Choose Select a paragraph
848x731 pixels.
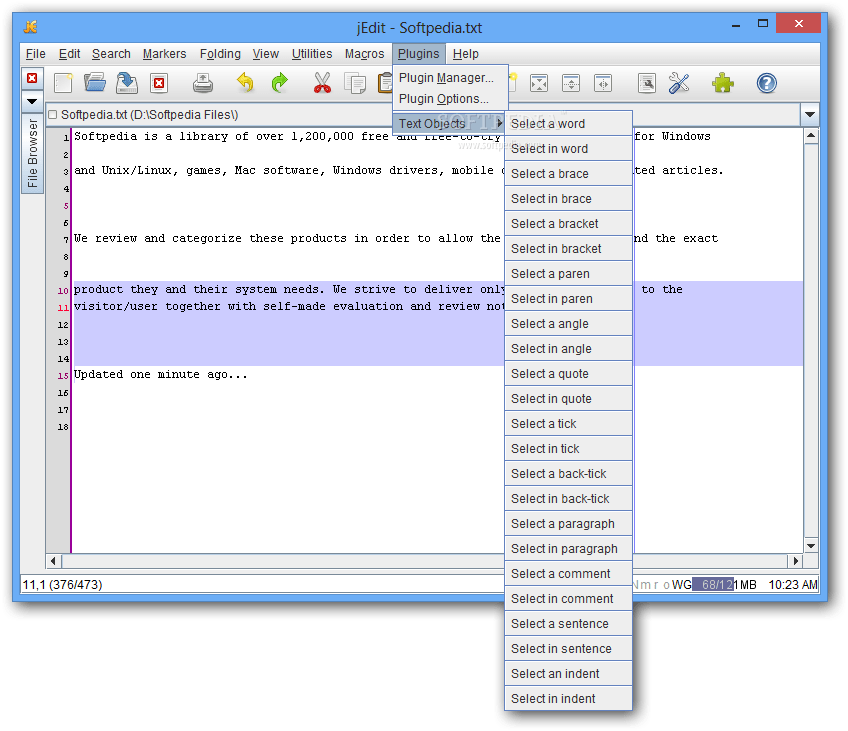click(x=568, y=523)
